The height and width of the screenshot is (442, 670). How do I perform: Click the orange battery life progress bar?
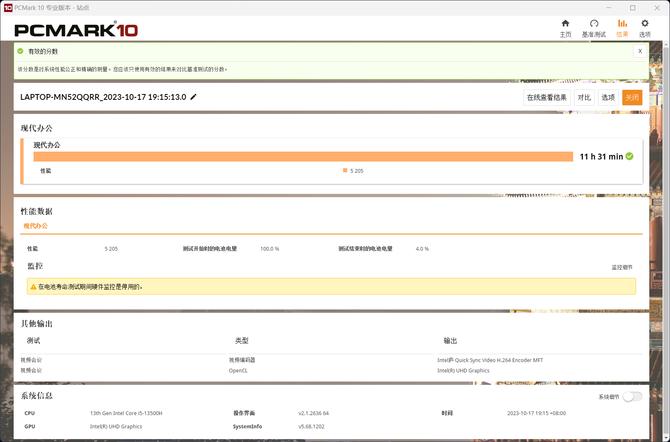click(303, 156)
